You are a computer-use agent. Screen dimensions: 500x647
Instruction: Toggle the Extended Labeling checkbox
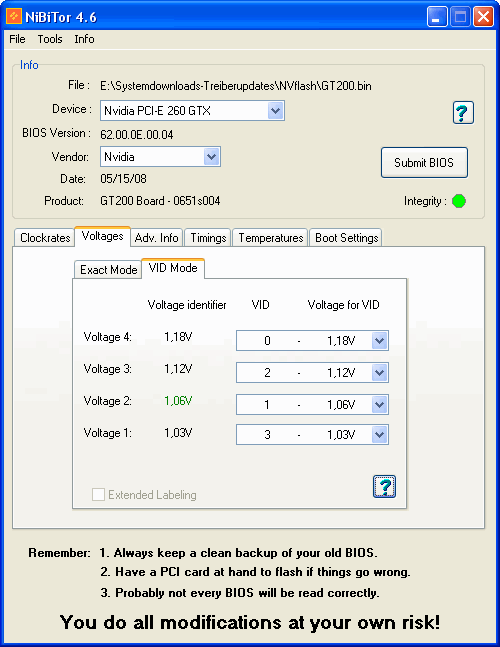pyautogui.click(x=98, y=494)
